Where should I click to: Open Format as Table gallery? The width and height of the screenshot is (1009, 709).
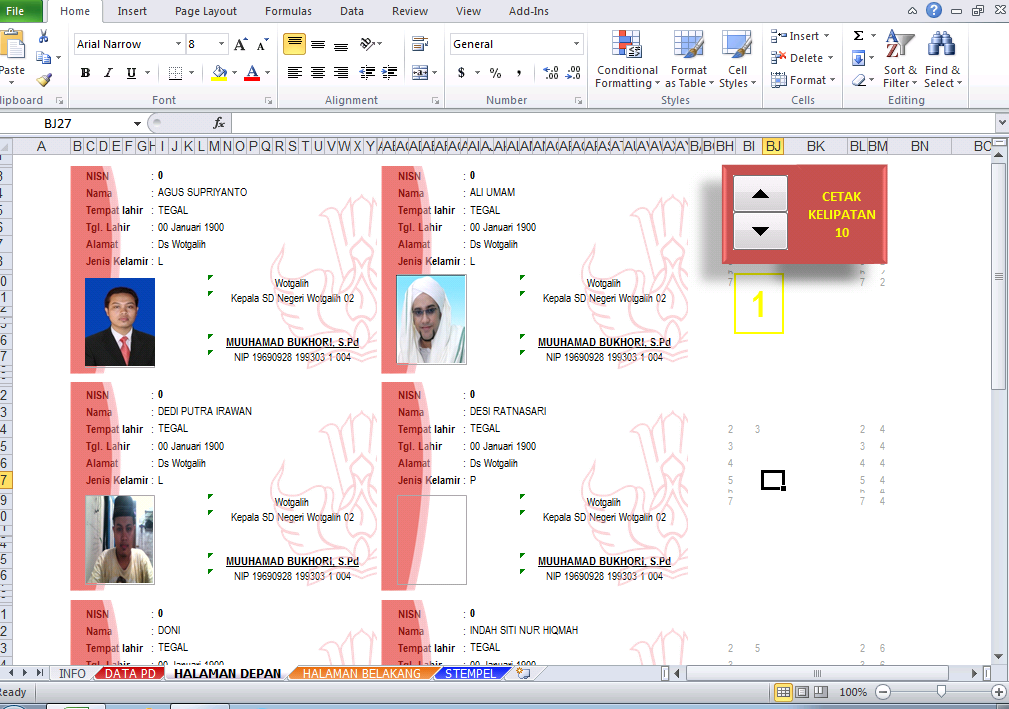point(689,59)
